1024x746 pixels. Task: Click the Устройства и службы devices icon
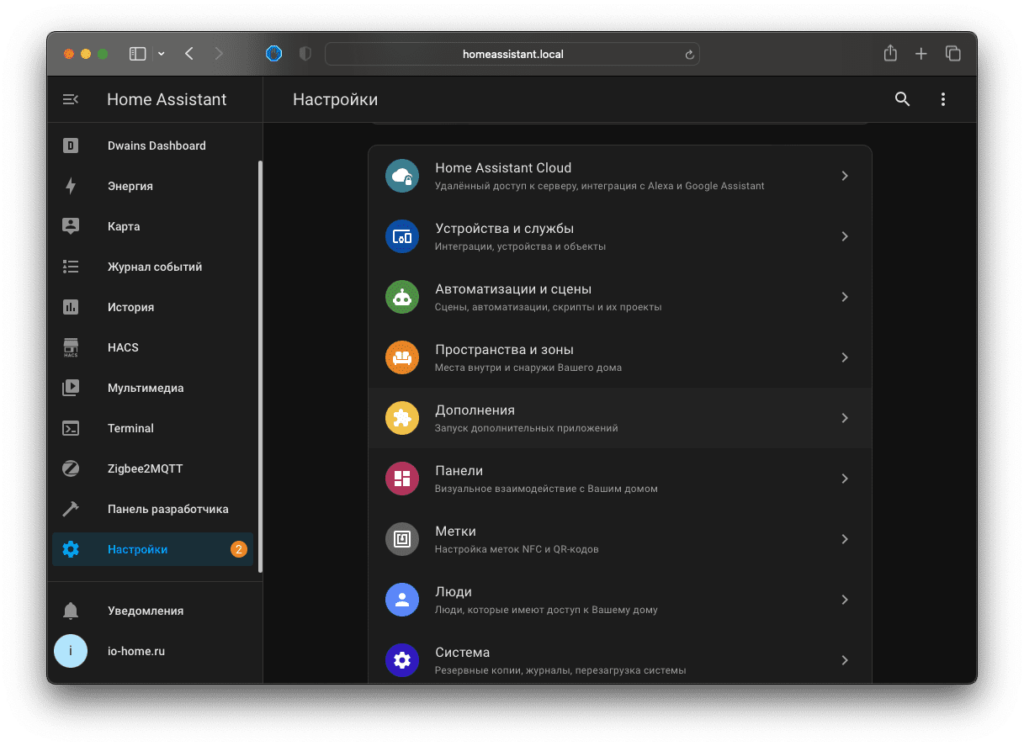pos(402,236)
